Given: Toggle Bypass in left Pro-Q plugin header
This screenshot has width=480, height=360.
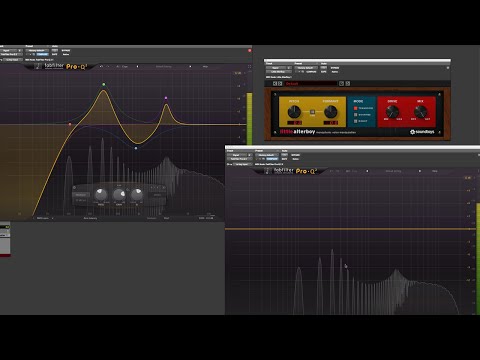Looking at the screenshot, I should (x=66, y=50).
